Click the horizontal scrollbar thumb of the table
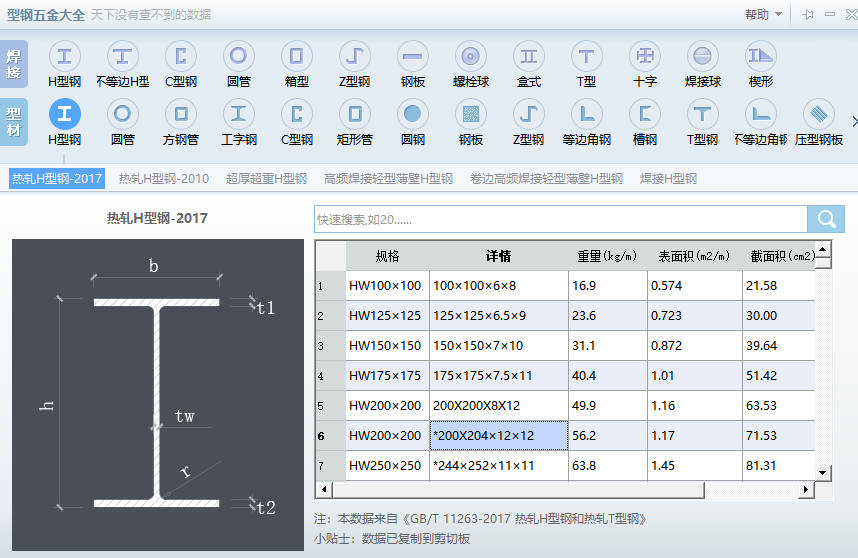Viewport: 858px width, 558px height. coord(518,489)
